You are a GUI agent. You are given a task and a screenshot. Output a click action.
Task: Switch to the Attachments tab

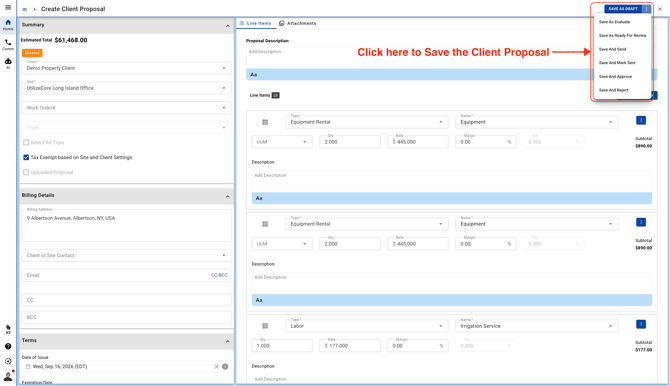(298, 24)
